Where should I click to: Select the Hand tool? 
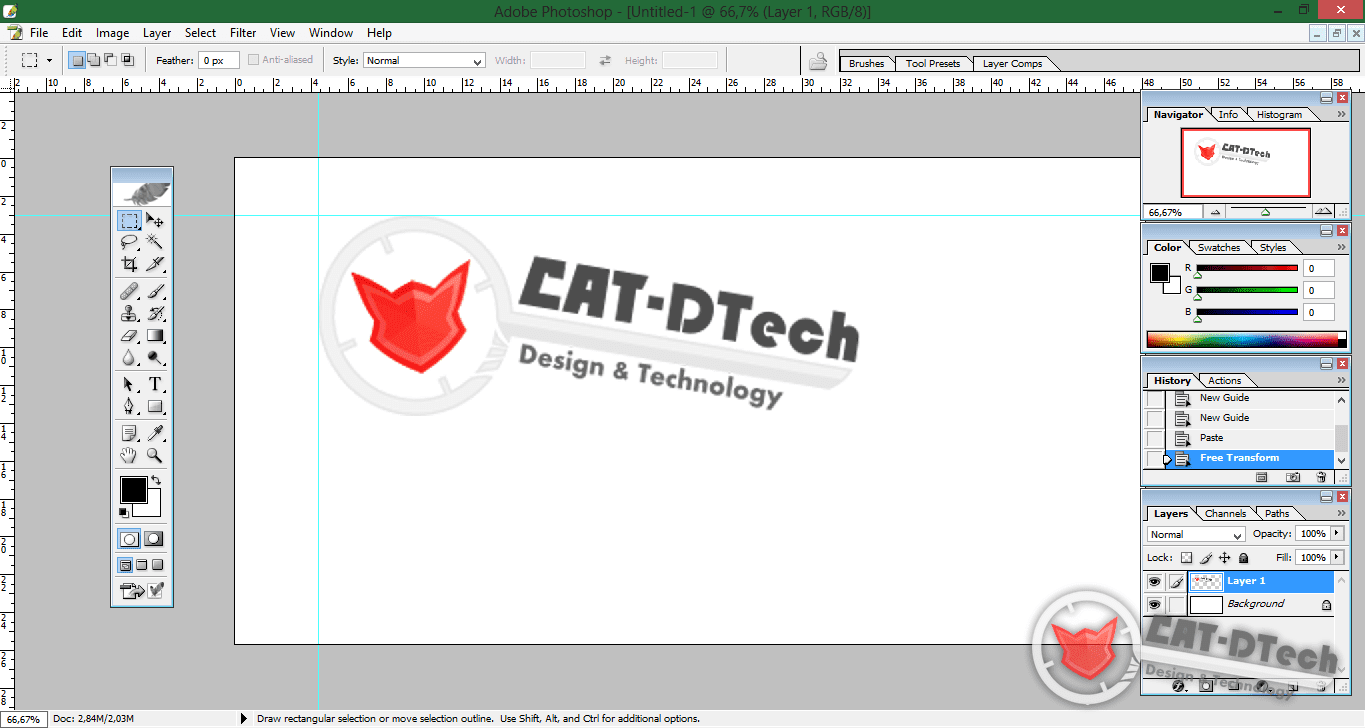[x=129, y=456]
